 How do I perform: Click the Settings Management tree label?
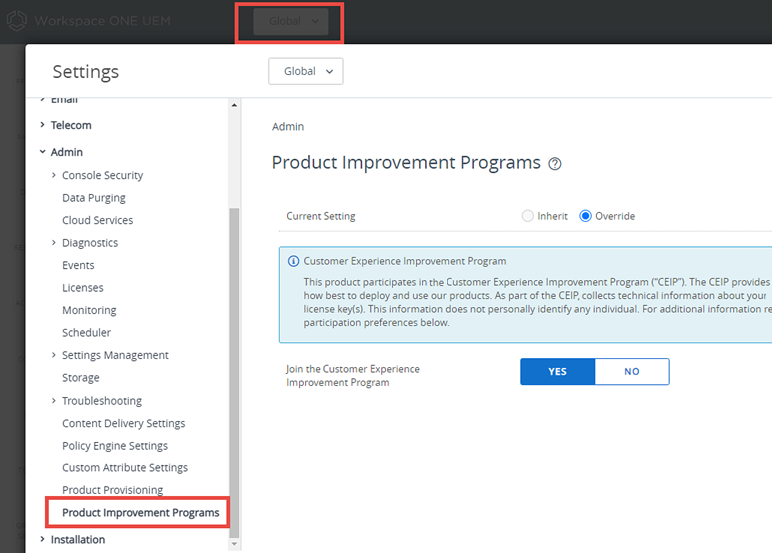[x=115, y=355]
